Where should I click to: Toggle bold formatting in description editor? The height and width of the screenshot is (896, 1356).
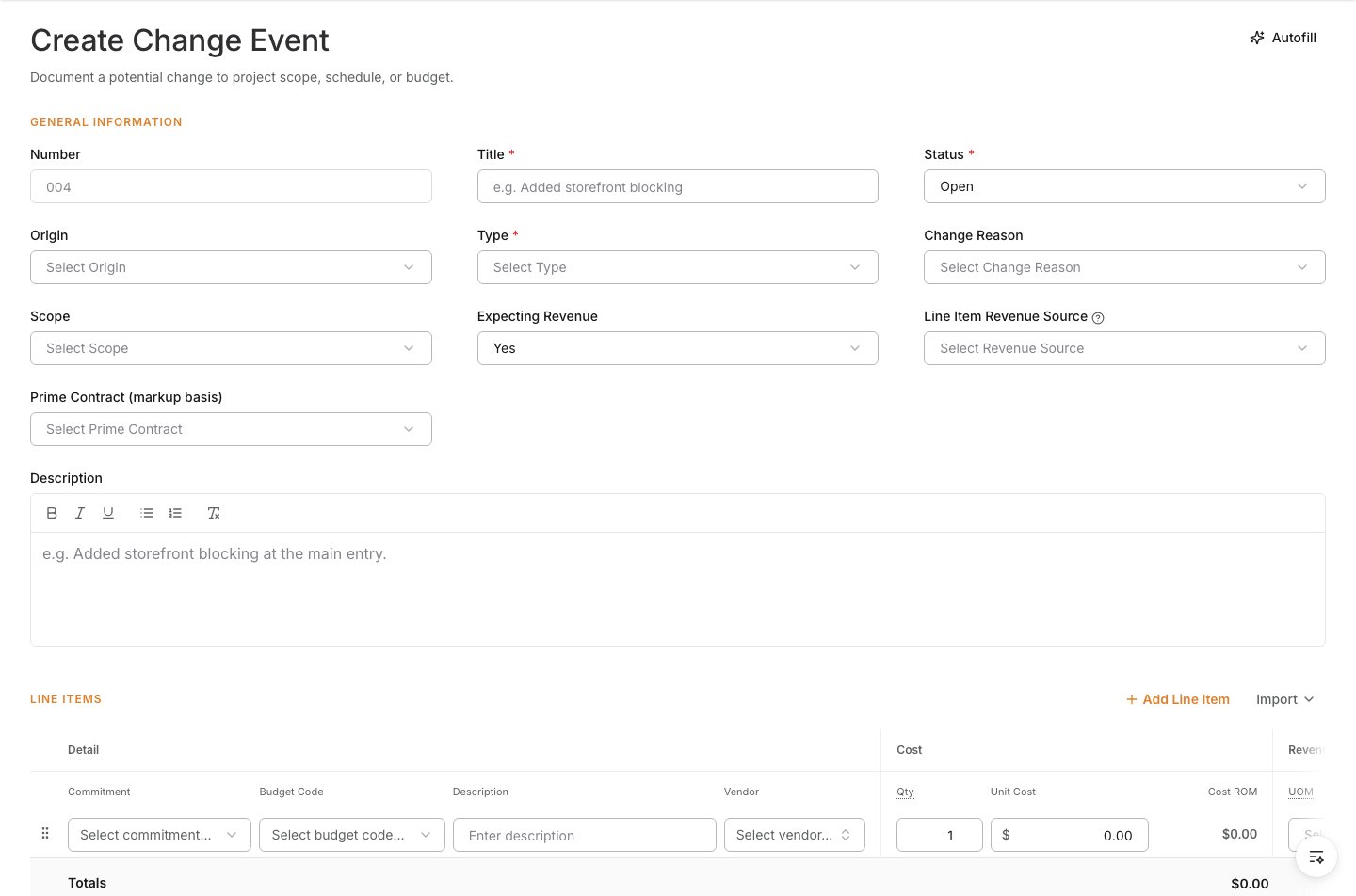click(x=52, y=513)
